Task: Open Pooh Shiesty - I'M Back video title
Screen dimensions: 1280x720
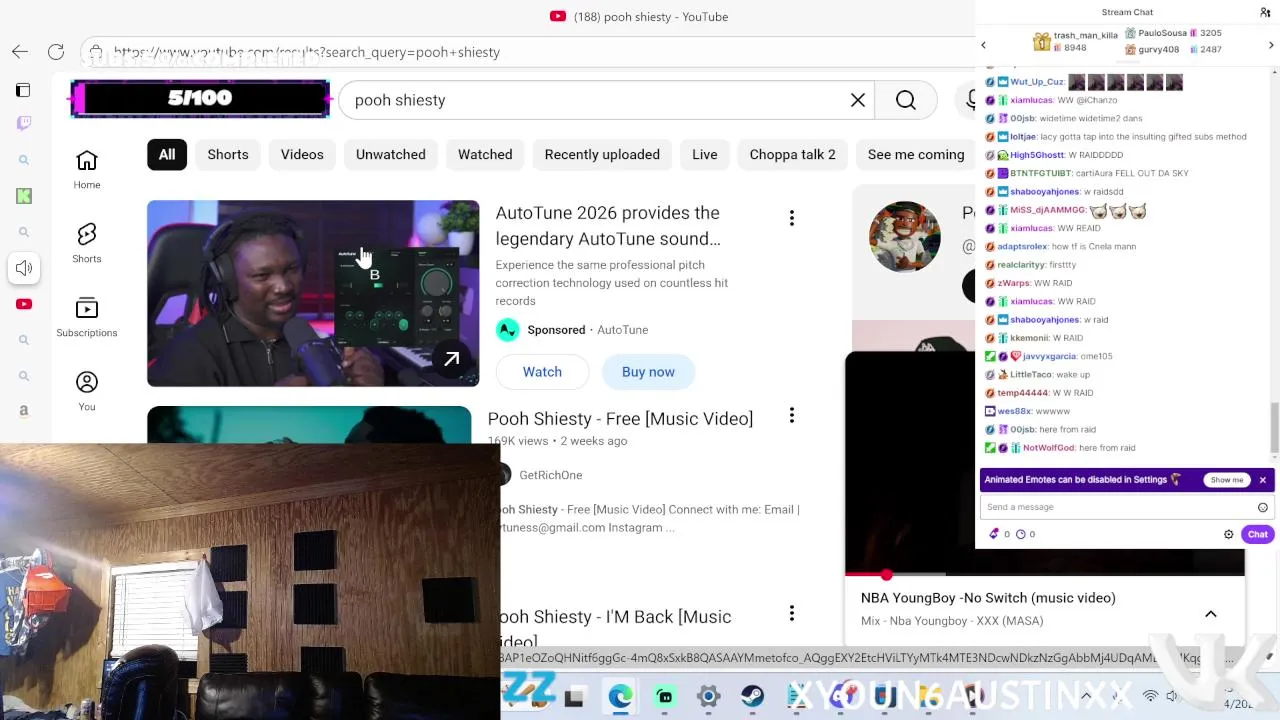Action: [x=615, y=629]
